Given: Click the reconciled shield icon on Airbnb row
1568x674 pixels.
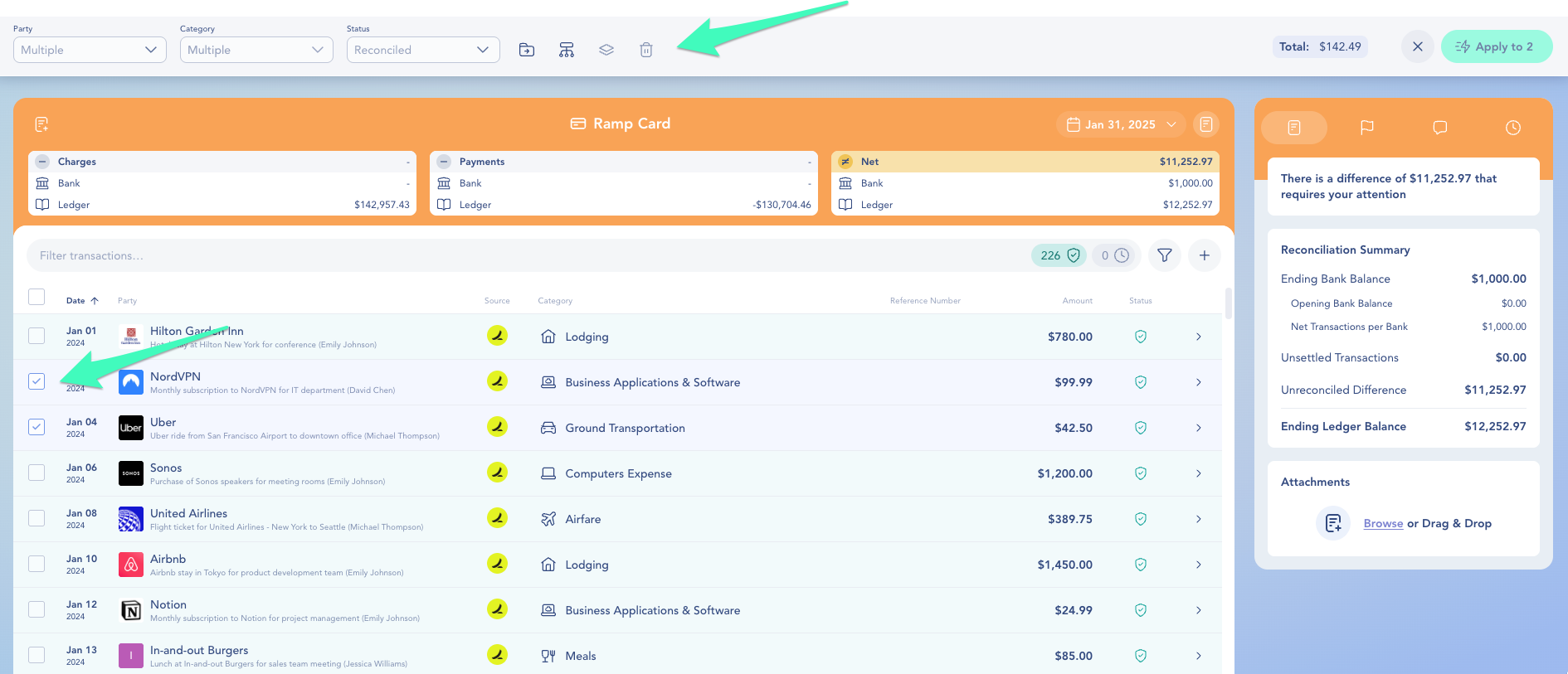Looking at the screenshot, I should tap(1141, 565).
